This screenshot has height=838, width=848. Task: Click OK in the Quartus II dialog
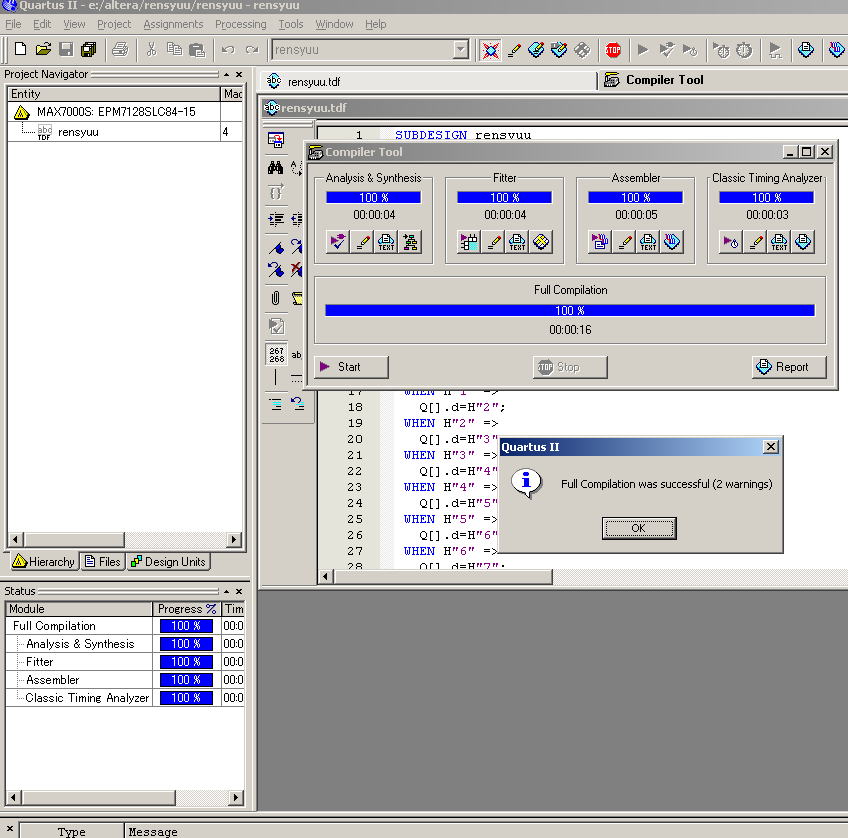[x=639, y=528]
